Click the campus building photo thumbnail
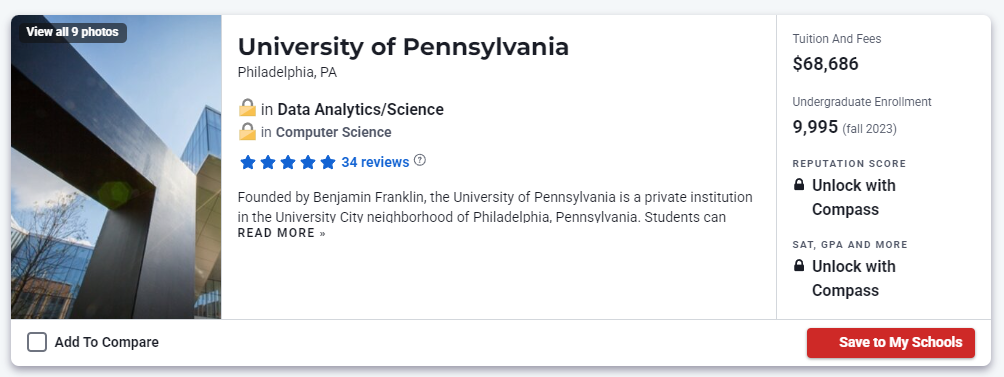The width and height of the screenshot is (1004, 377). click(x=116, y=166)
